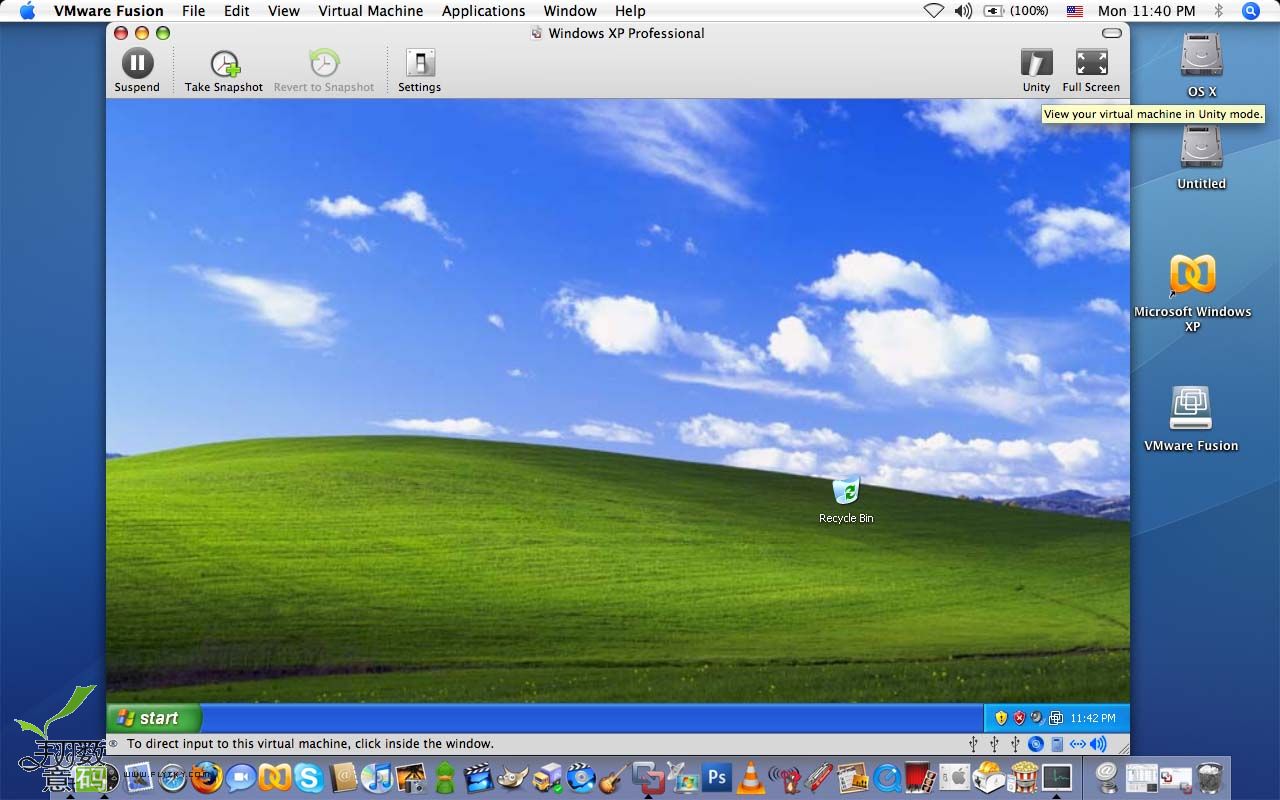Open the Virtual Machine menu
Image resolution: width=1280 pixels, height=800 pixels.
pos(371,11)
